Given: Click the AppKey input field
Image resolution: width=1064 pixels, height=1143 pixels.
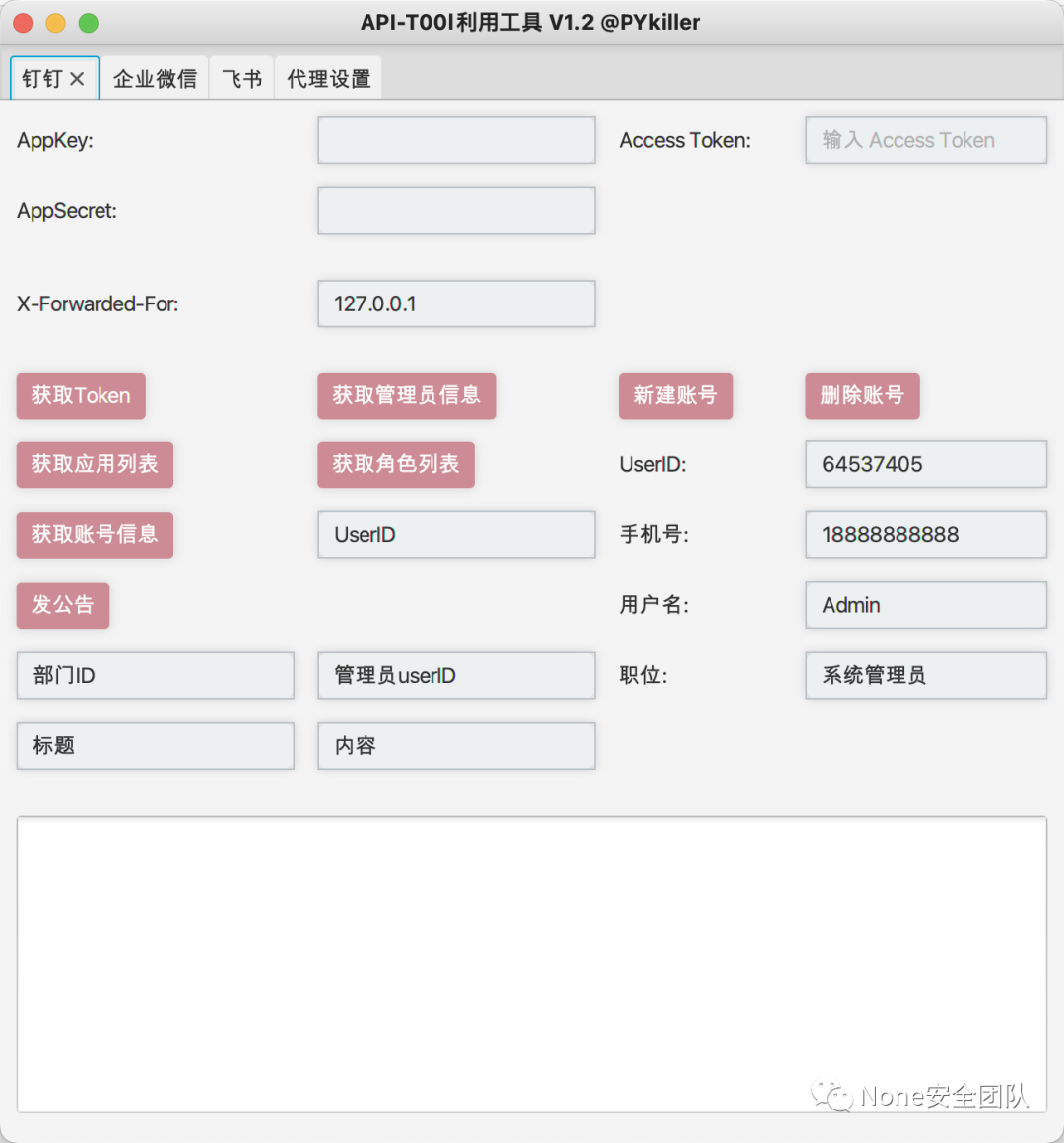Looking at the screenshot, I should (x=456, y=140).
